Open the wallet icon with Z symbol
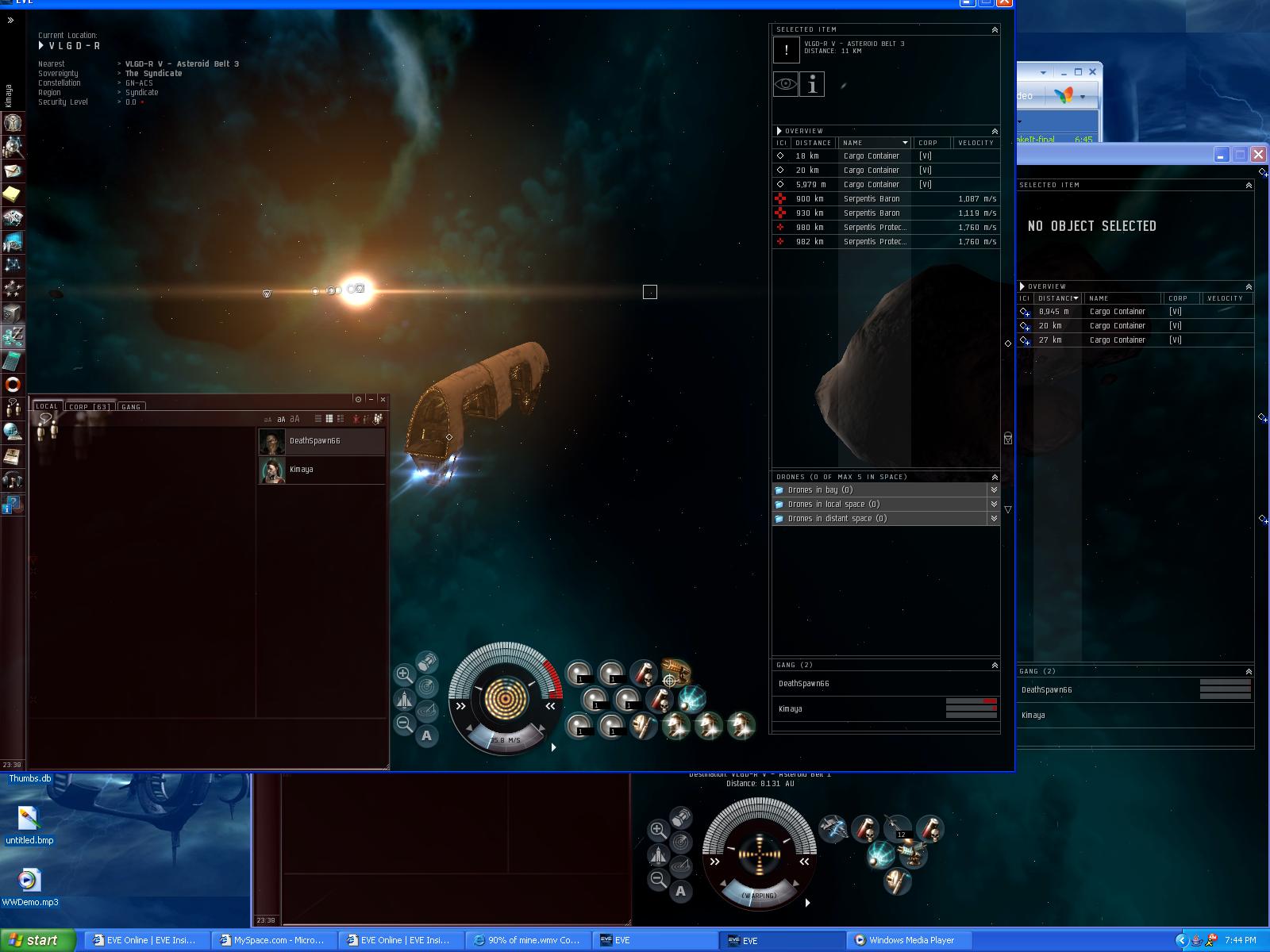 click(13, 336)
